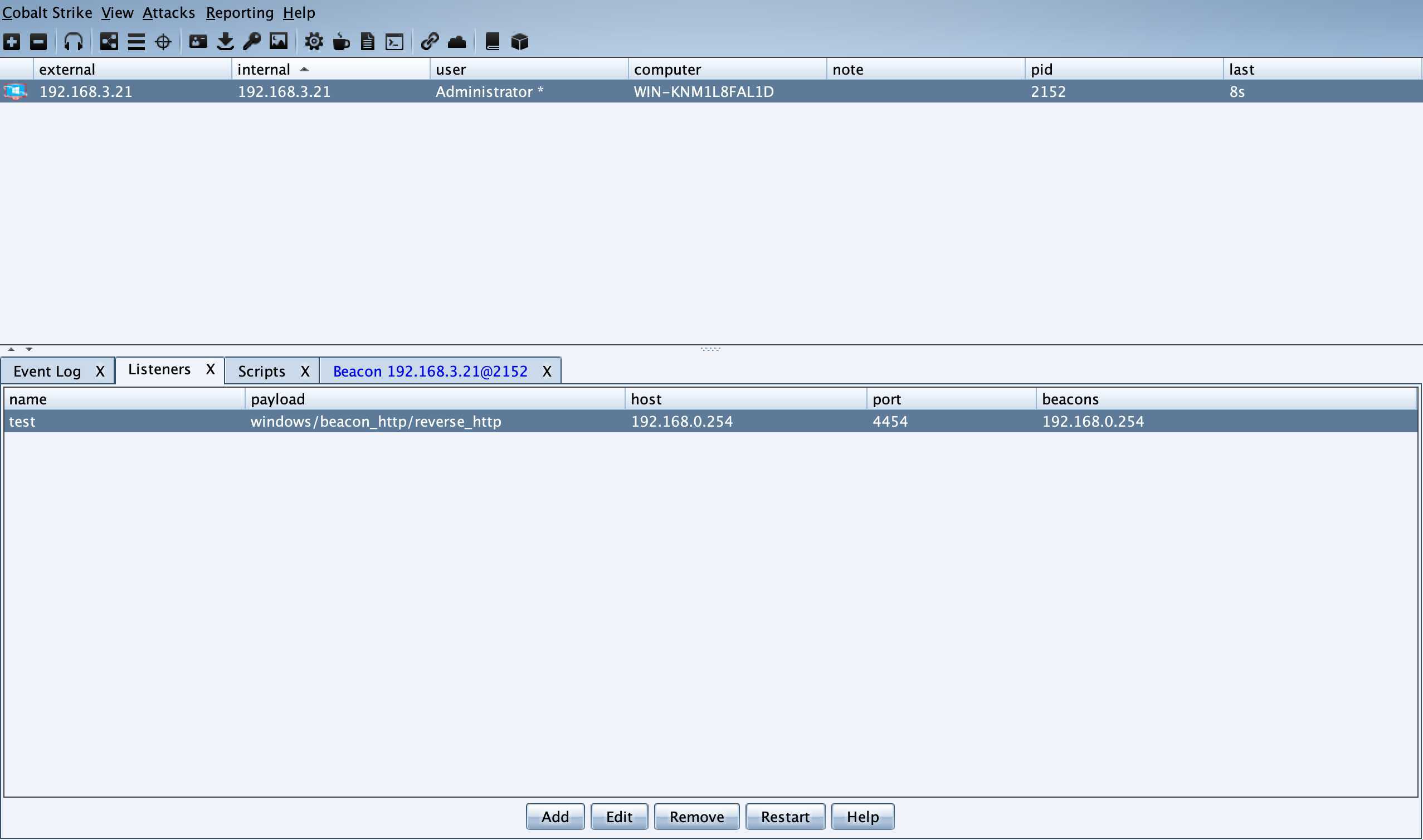Sort sessions by pid column header
This screenshot has height=840, width=1423.
pos(1124,70)
